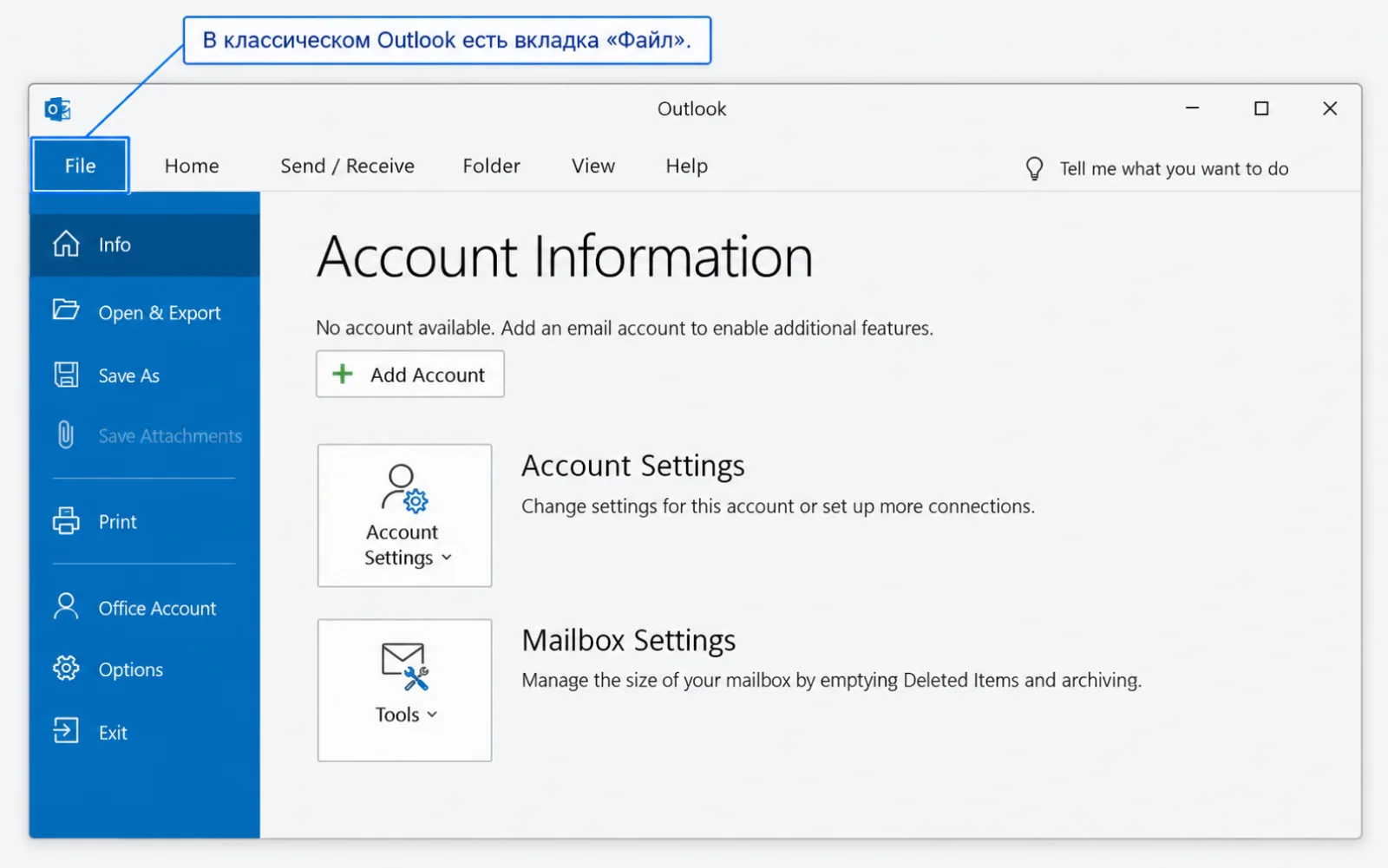This screenshot has height=868, width=1388.
Task: Click the paperclip icon for Save Attachments
Action: pyautogui.click(x=66, y=434)
